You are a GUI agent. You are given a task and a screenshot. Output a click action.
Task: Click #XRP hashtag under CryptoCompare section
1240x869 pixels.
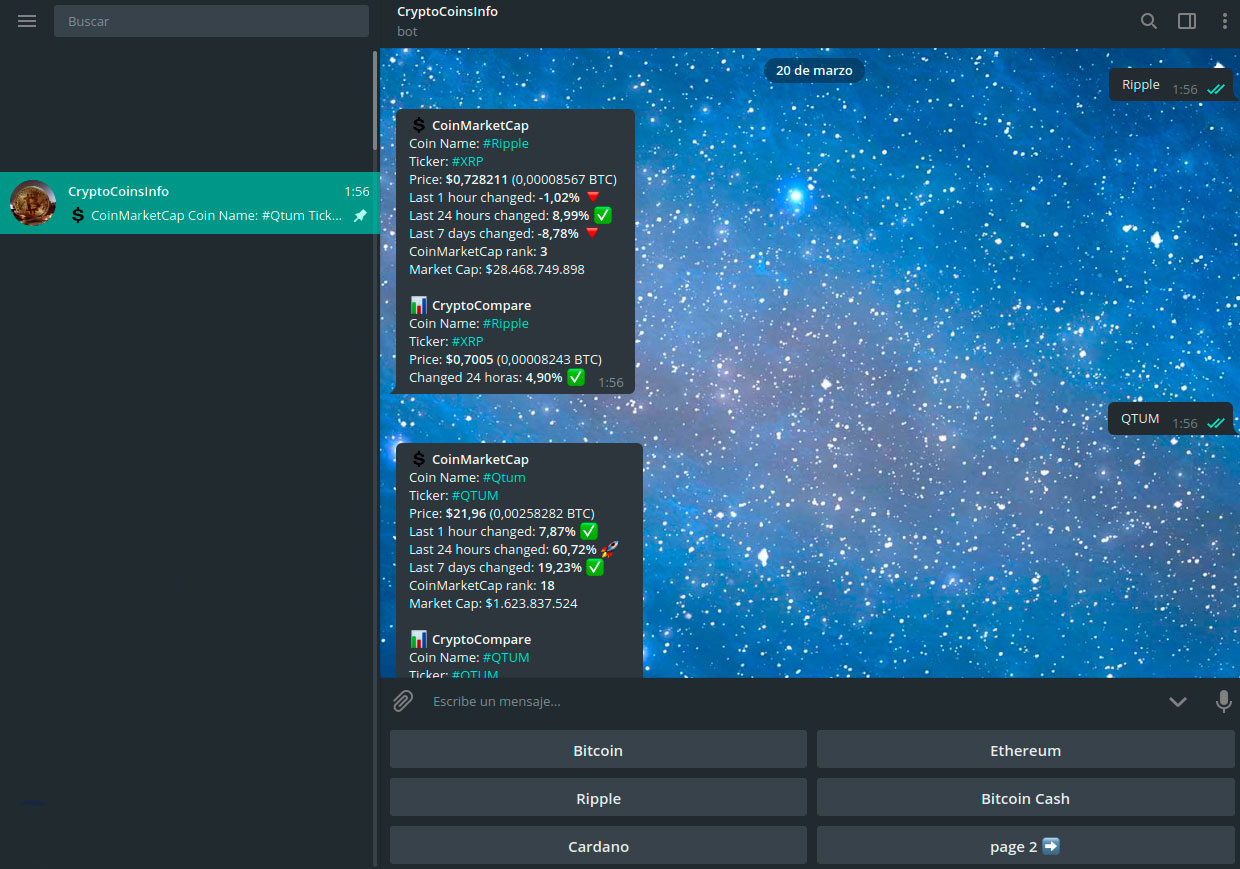coord(467,342)
